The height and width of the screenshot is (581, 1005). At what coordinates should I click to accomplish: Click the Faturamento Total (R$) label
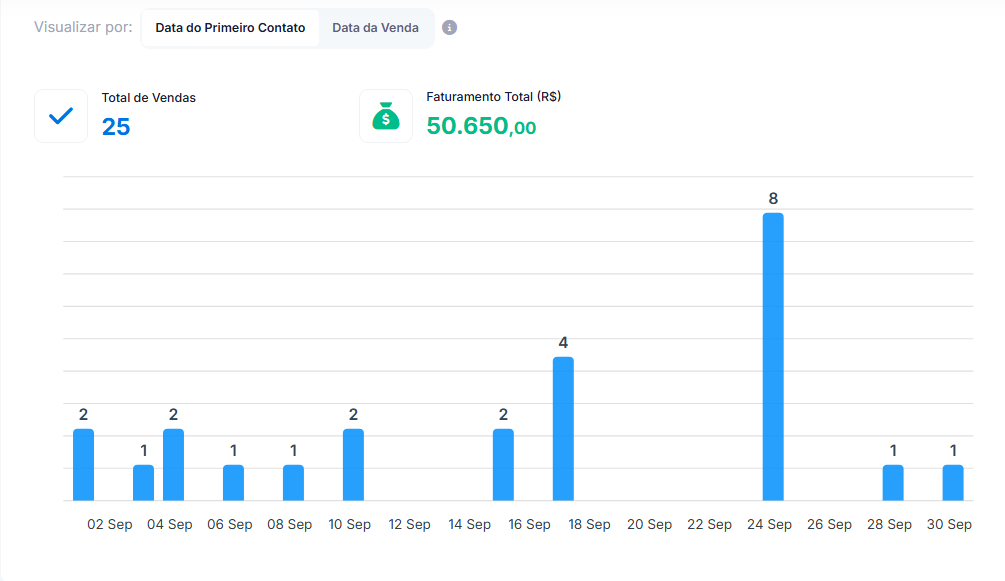point(494,97)
